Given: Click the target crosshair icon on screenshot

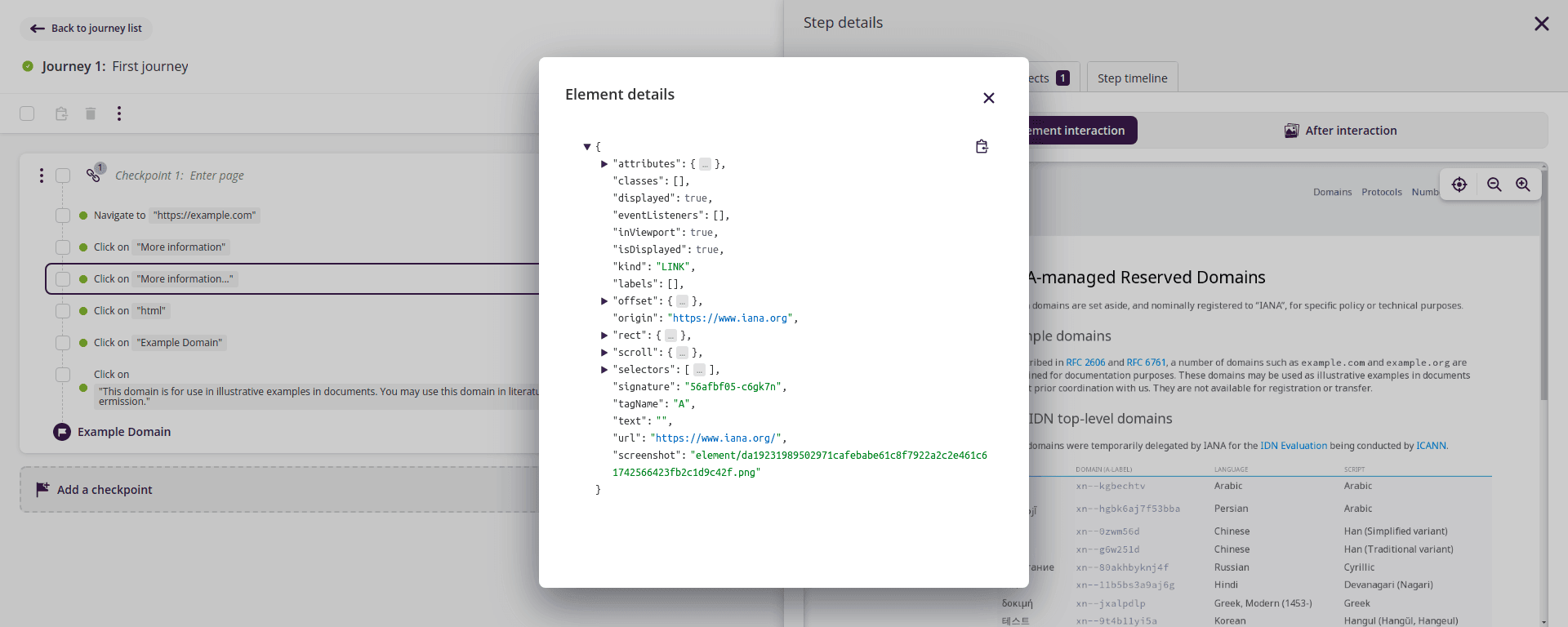Looking at the screenshot, I should pos(1459,185).
